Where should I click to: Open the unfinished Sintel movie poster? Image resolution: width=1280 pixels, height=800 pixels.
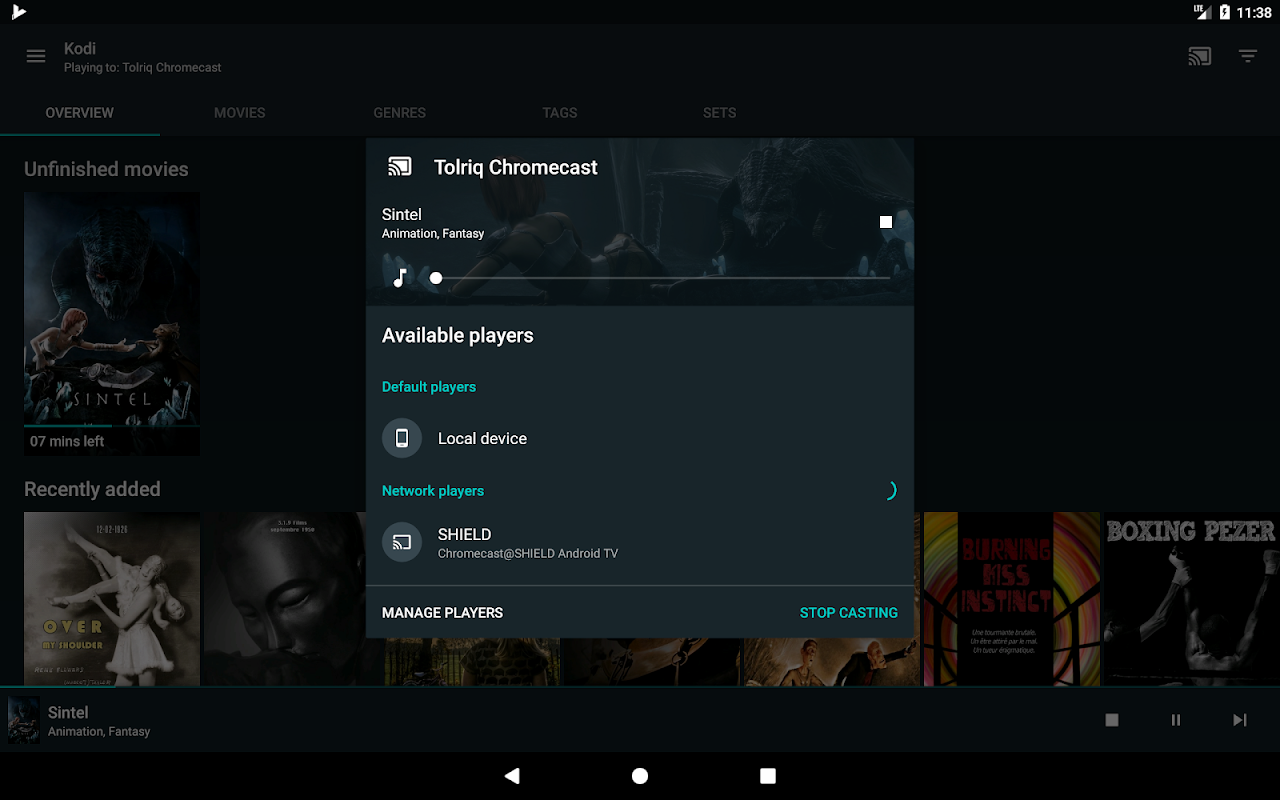pos(112,324)
